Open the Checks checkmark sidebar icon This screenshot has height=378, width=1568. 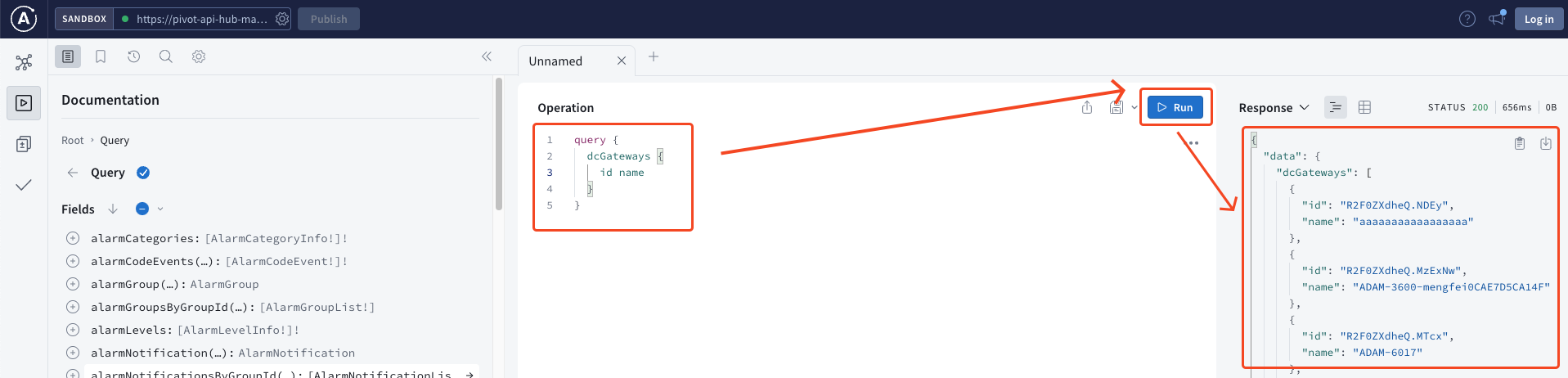click(24, 185)
